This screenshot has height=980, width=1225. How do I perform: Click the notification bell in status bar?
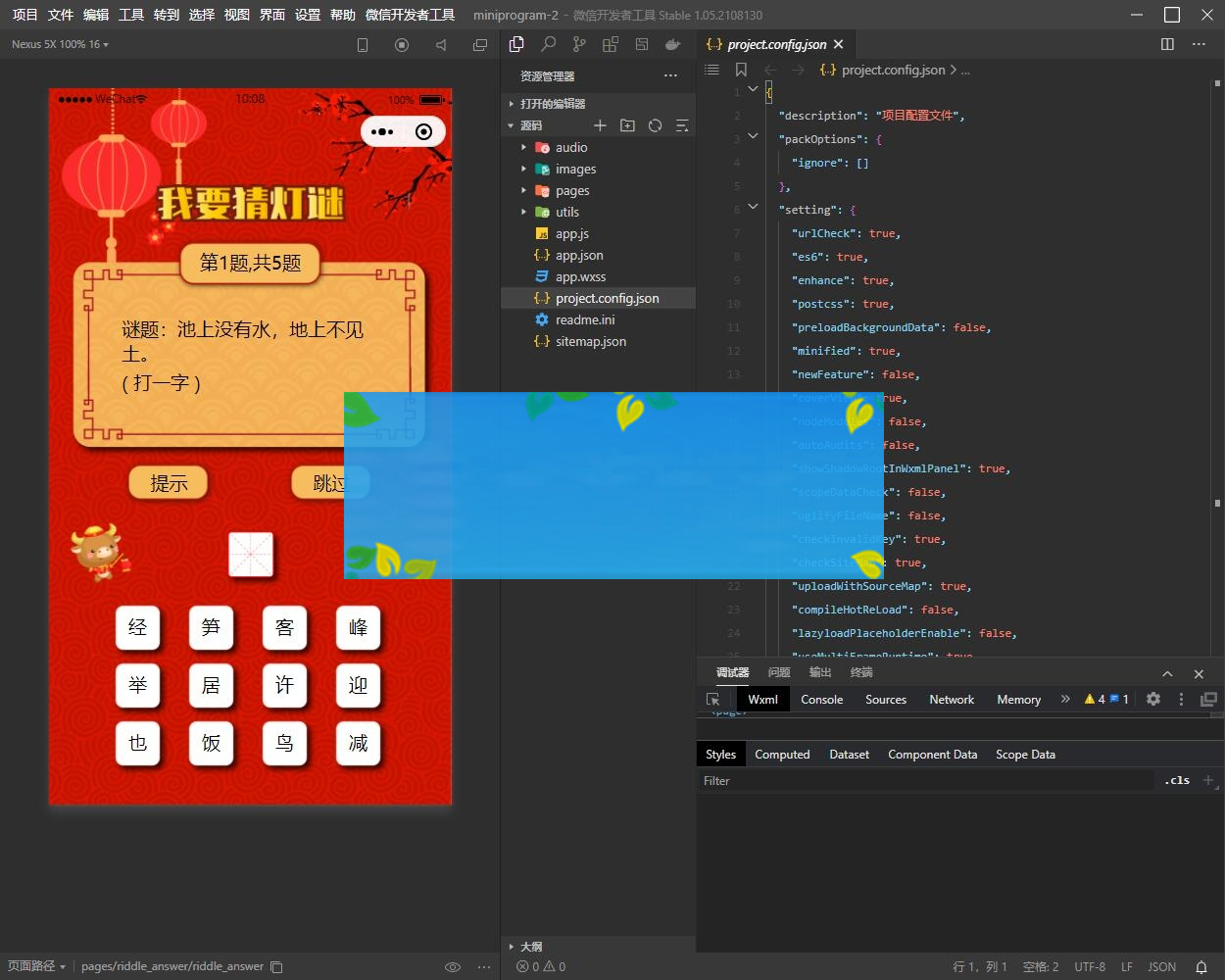[x=1202, y=966]
